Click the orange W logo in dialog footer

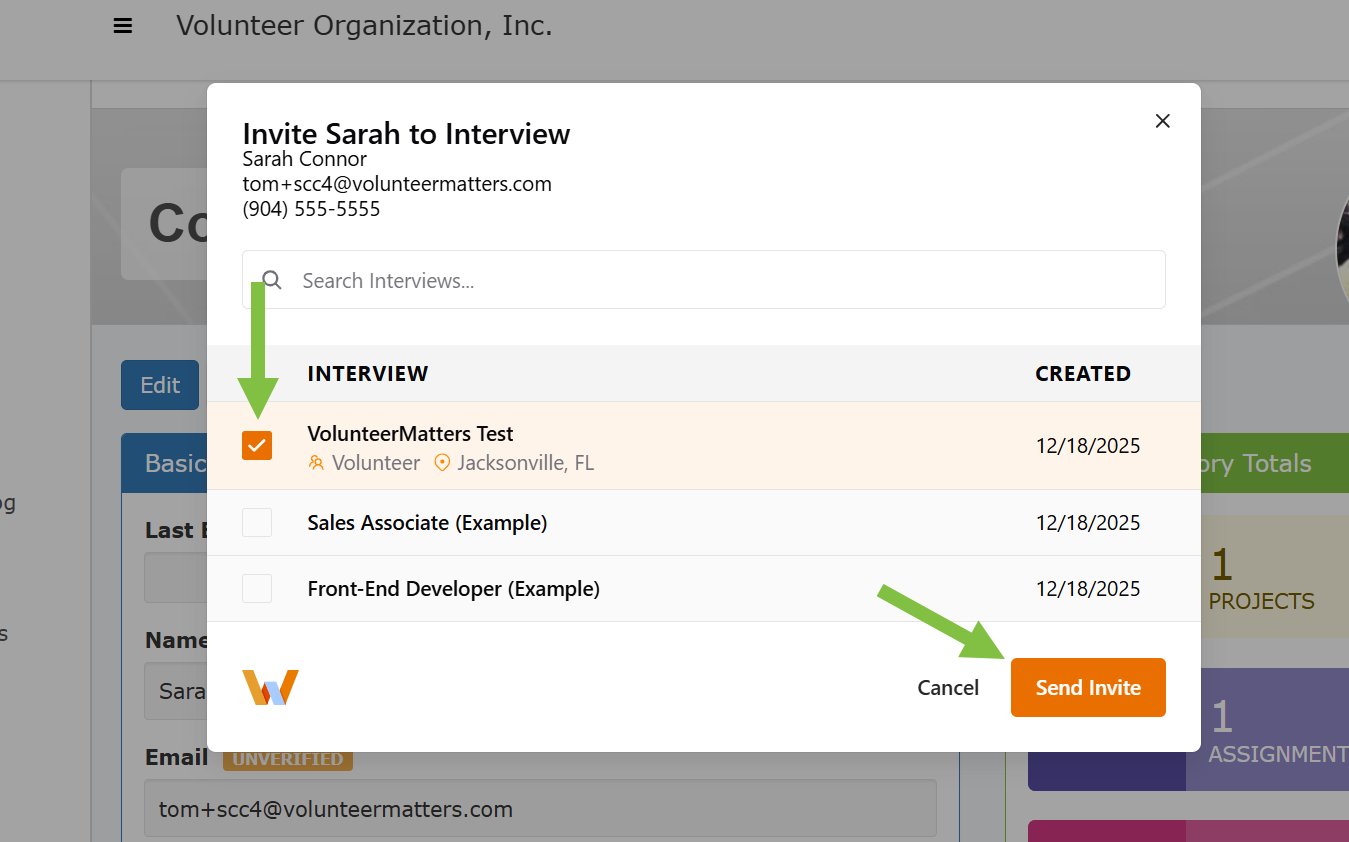pyautogui.click(x=270, y=687)
